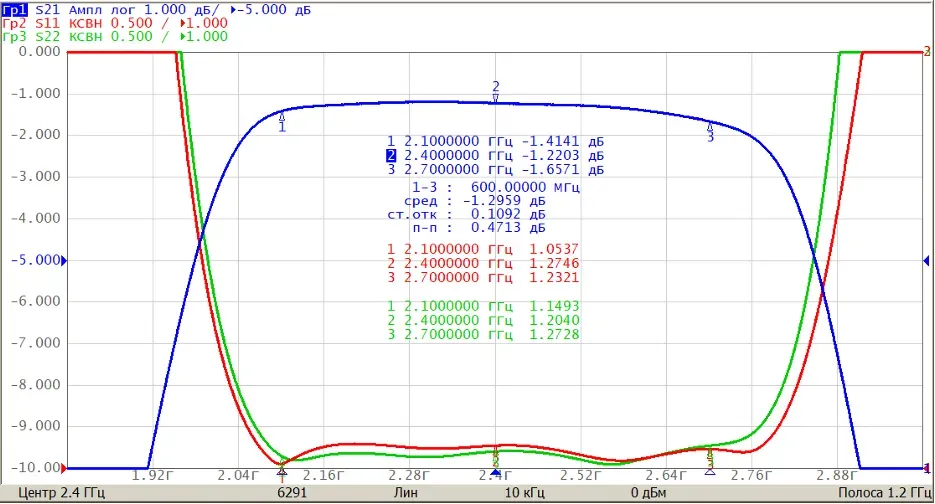
Task: Click the 1.000 reference value of Гр2
Action: [x=207, y=23]
